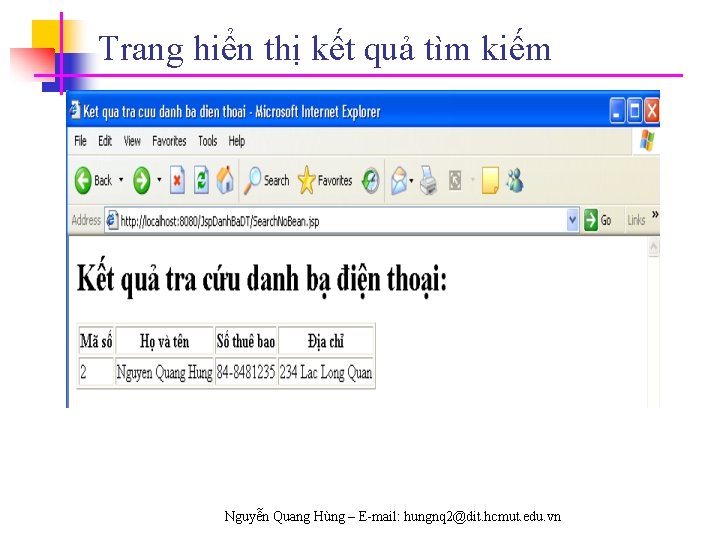Open the Forward history dropdown arrow

159,180
